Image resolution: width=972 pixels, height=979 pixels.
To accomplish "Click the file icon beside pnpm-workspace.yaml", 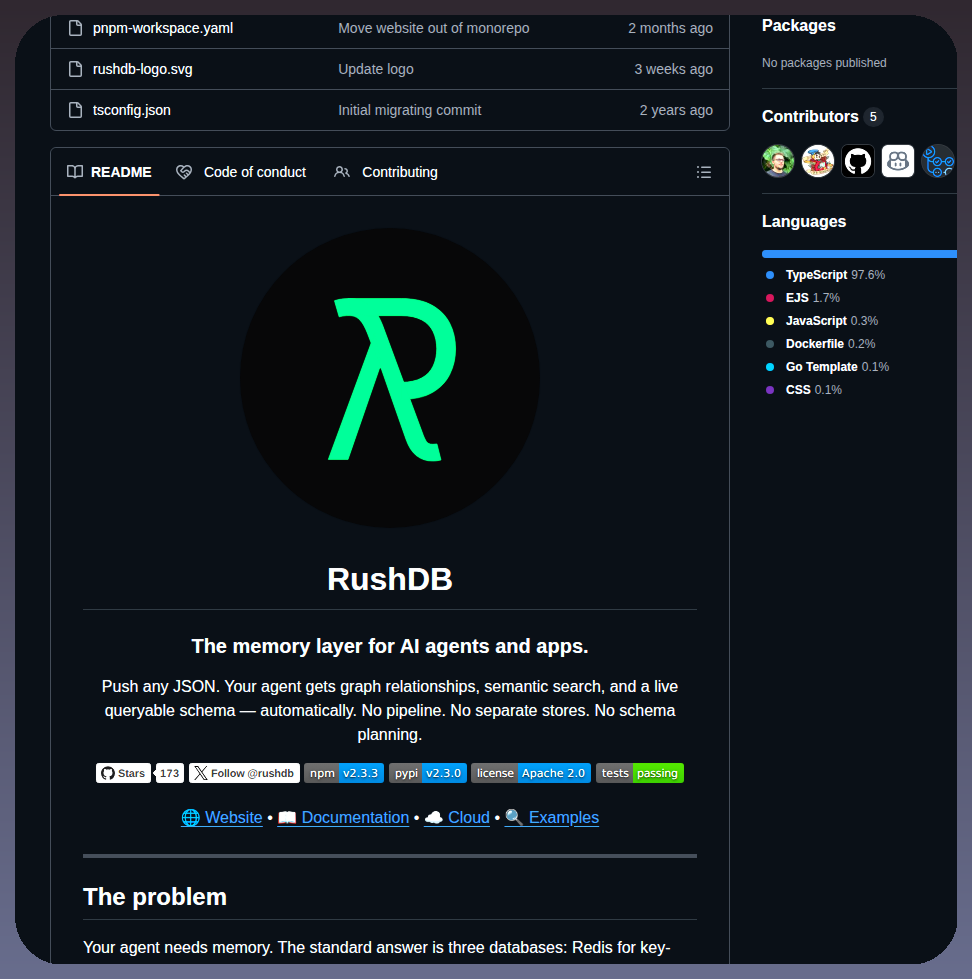I will tap(76, 28).
